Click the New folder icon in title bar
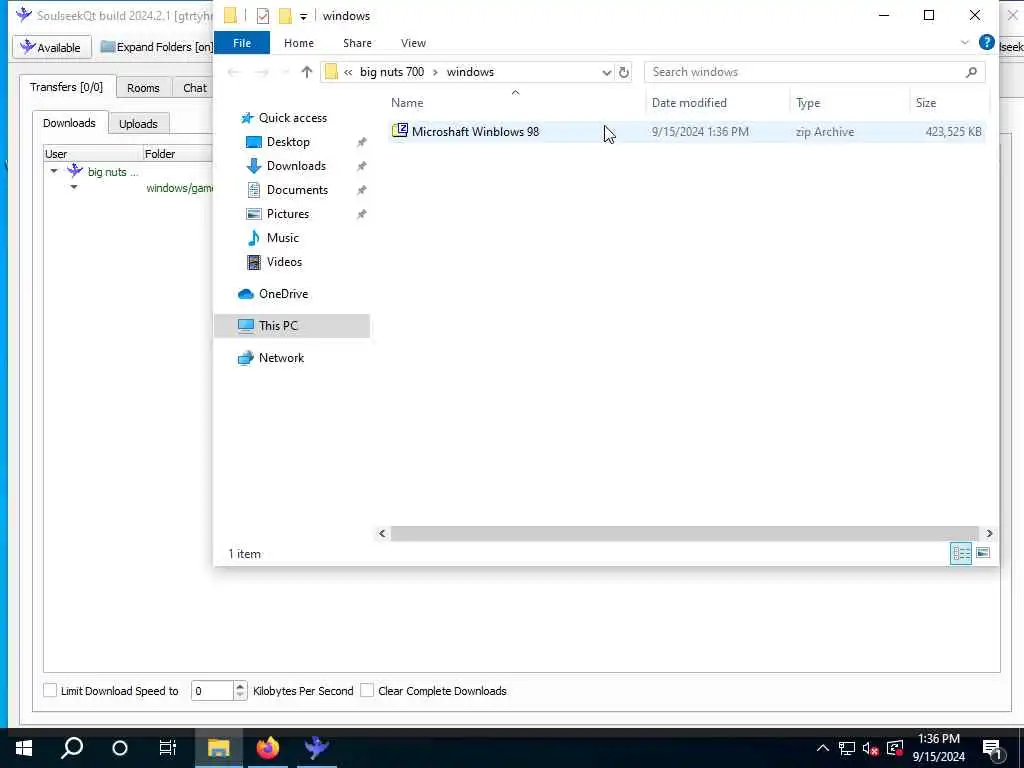This screenshot has height=768, width=1024. point(285,16)
